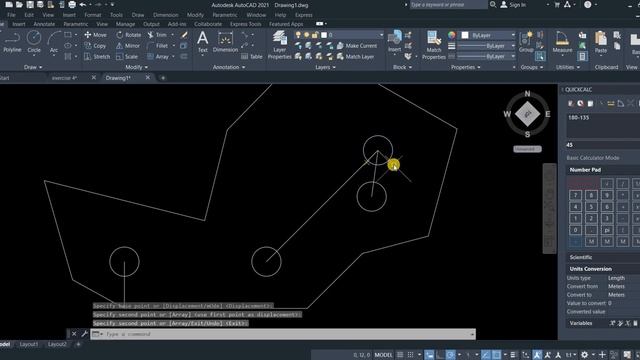Image resolution: width=640 pixels, height=360 pixels.
Task: Toggle grid display in status bar
Action: coord(400,355)
